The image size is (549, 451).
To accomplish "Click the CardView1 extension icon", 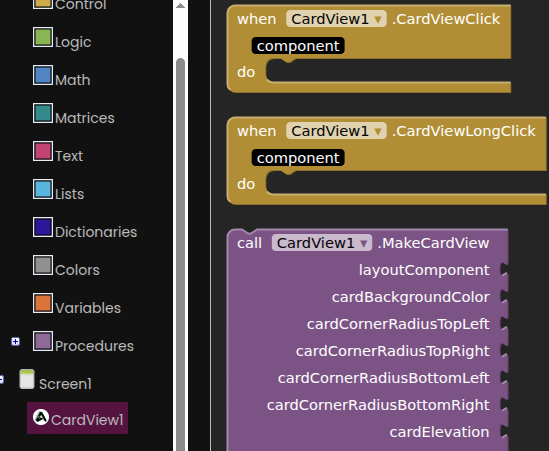I will pos(41,417).
